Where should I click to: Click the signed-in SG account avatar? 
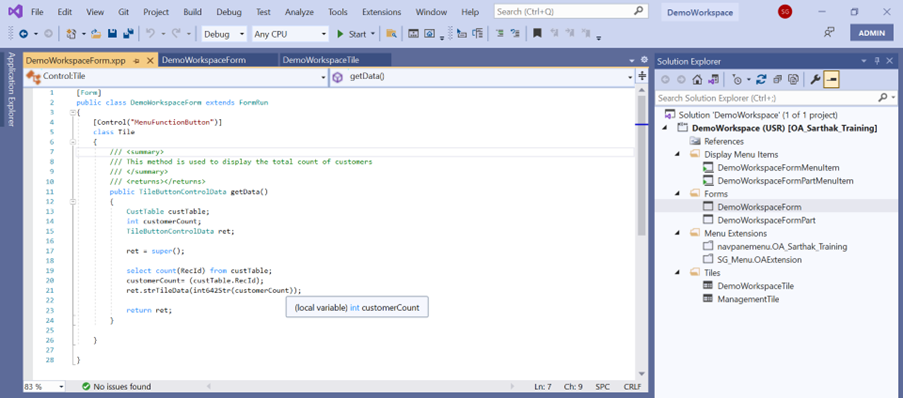tap(784, 12)
